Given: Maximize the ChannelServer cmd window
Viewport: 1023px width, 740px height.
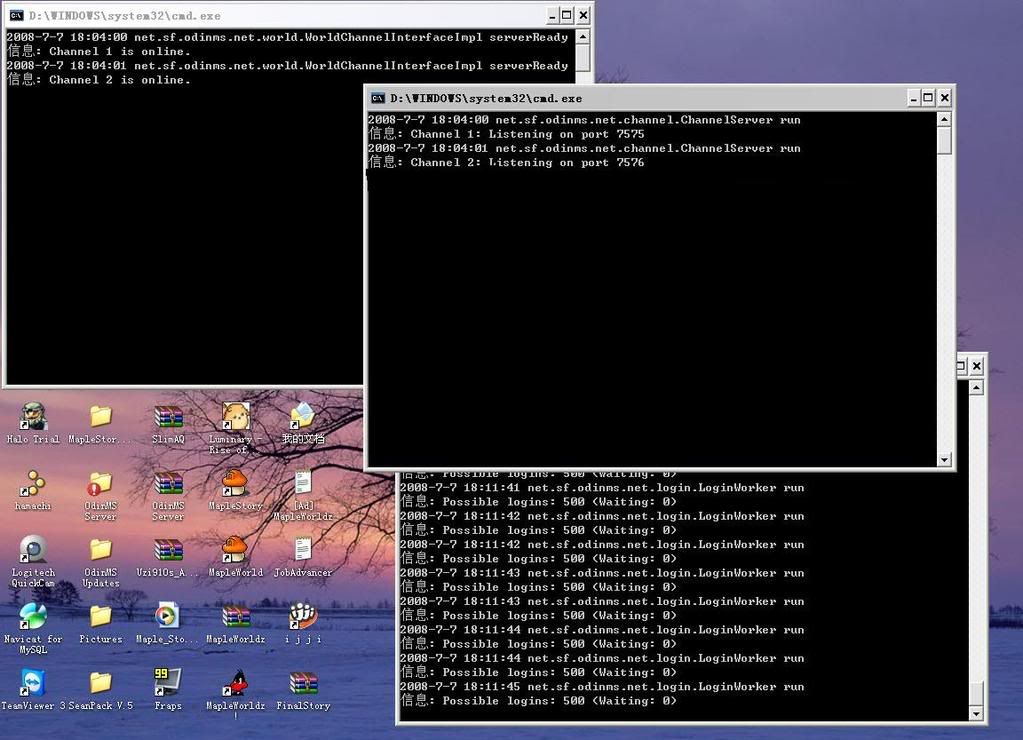Looking at the screenshot, I should (928, 98).
